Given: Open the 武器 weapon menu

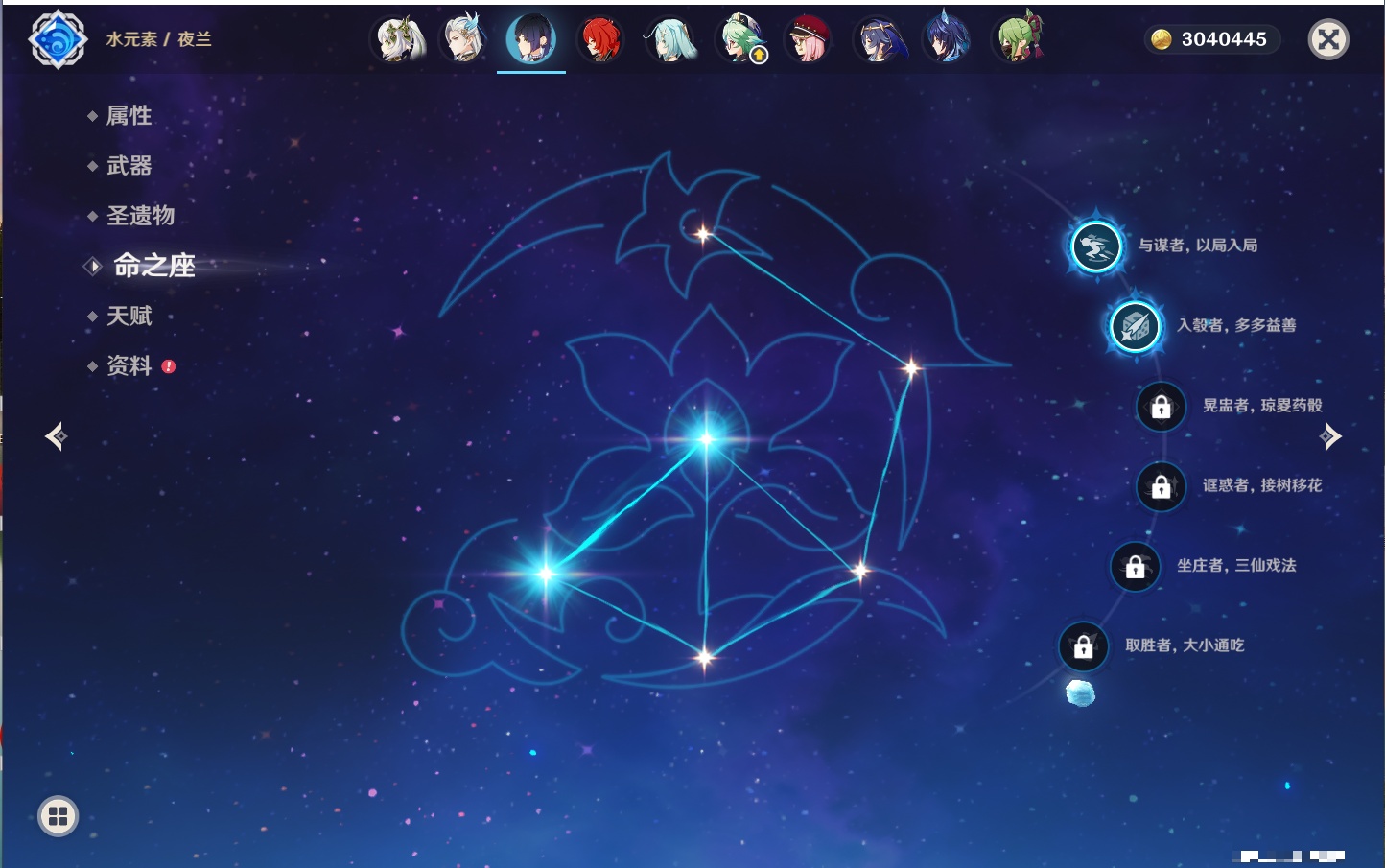Looking at the screenshot, I should point(129,166).
